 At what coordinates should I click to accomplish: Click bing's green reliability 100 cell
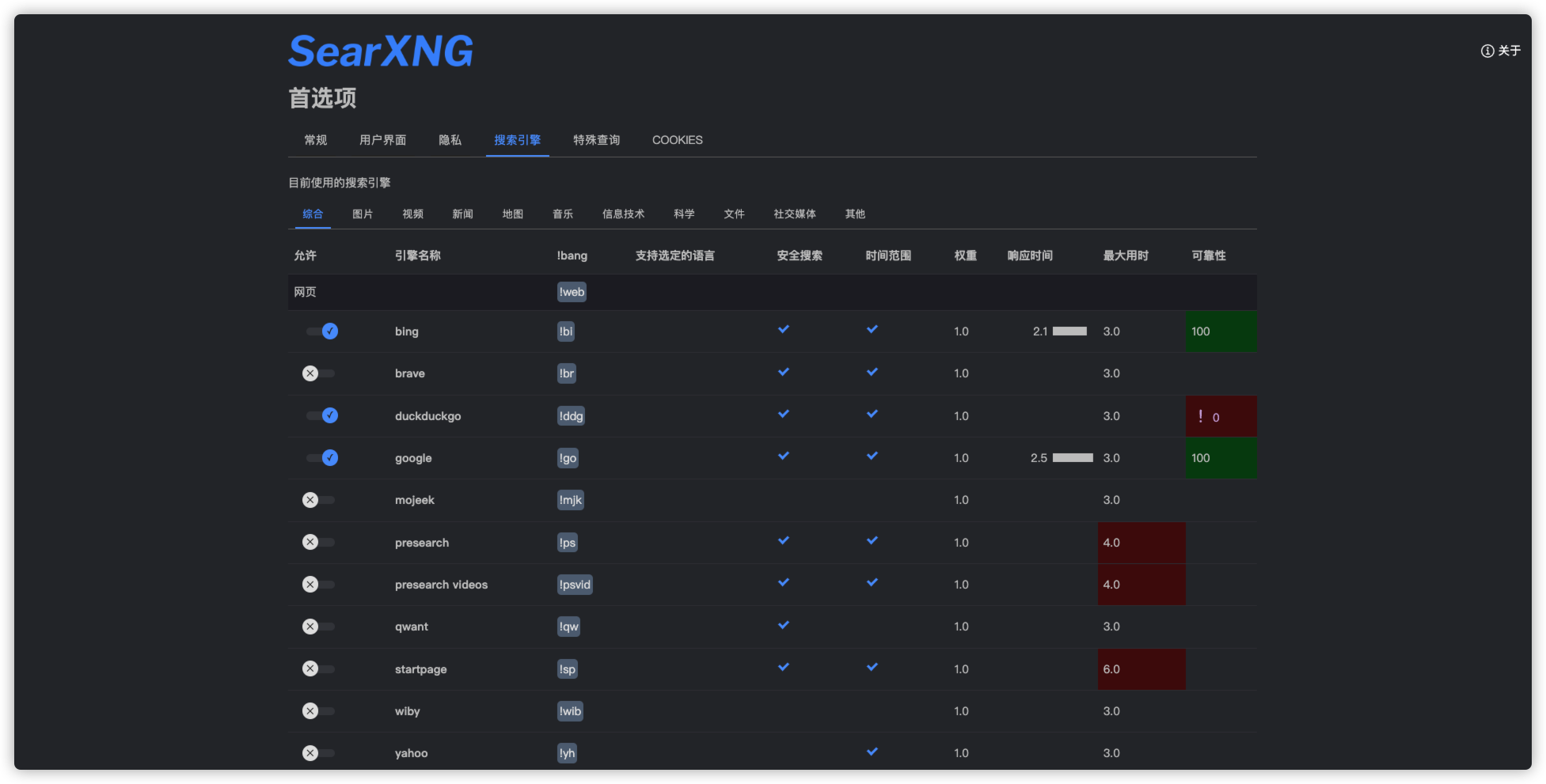(1221, 331)
